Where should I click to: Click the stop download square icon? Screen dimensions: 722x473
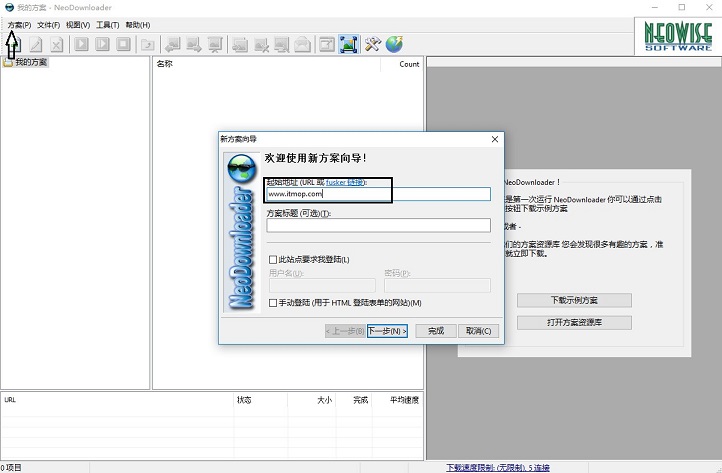click(x=123, y=44)
